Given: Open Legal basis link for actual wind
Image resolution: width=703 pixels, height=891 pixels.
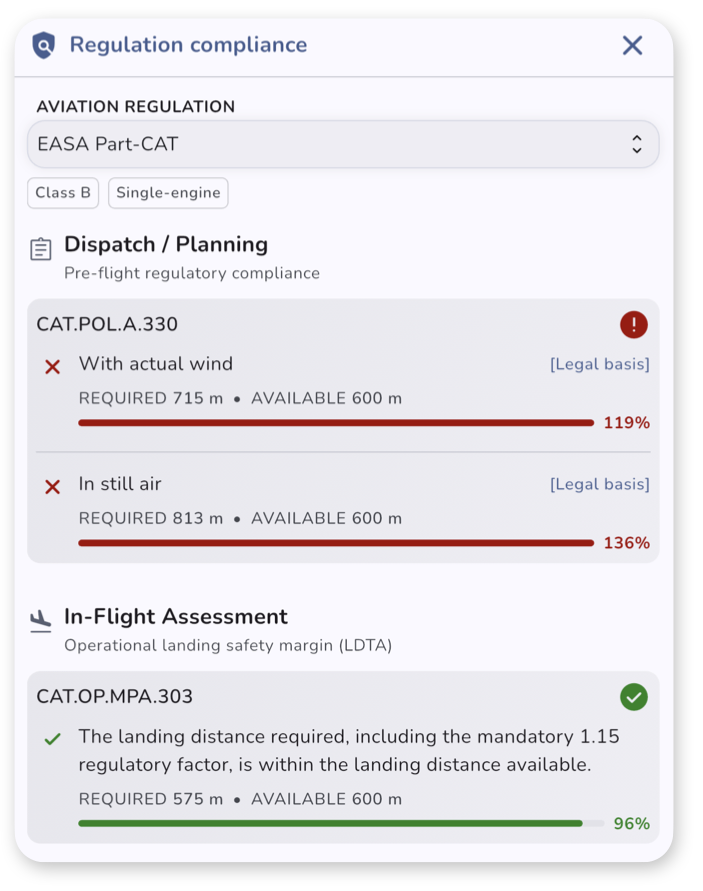Looking at the screenshot, I should click(600, 364).
